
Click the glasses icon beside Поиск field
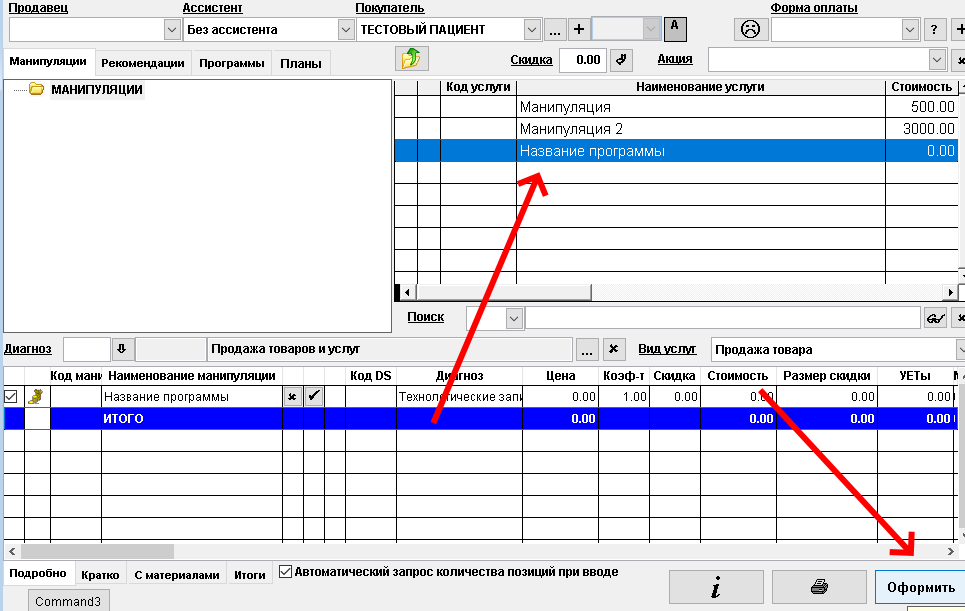(935, 318)
